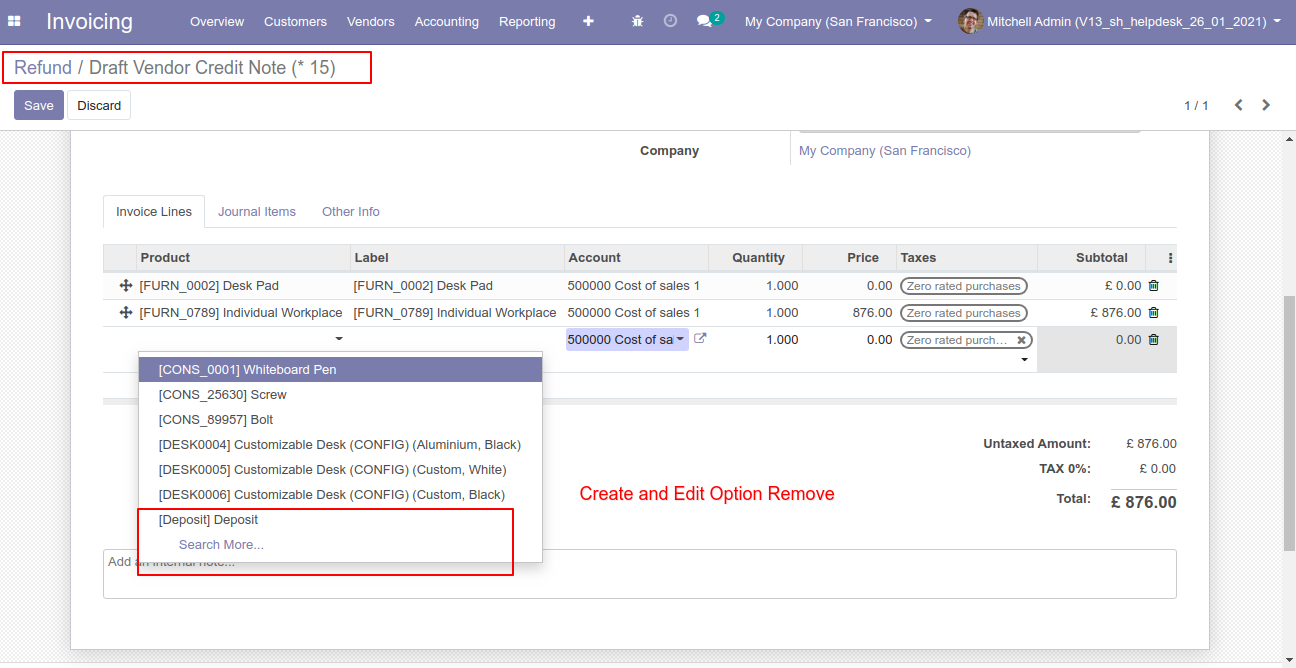
Task: Open the apps grid menu icon
Action: click(x=14, y=21)
